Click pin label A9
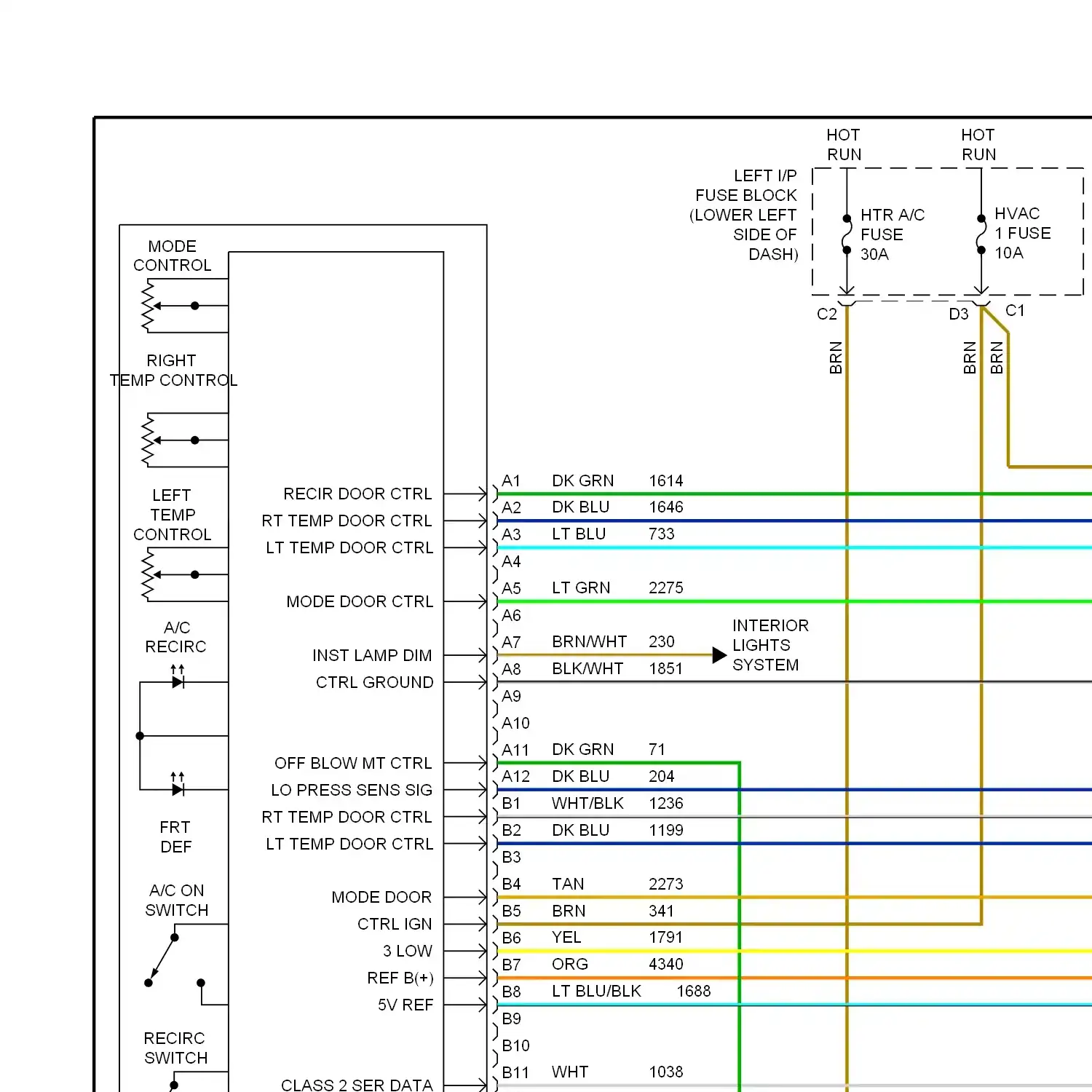Screen dimensions: 1092x1092 coord(511,696)
